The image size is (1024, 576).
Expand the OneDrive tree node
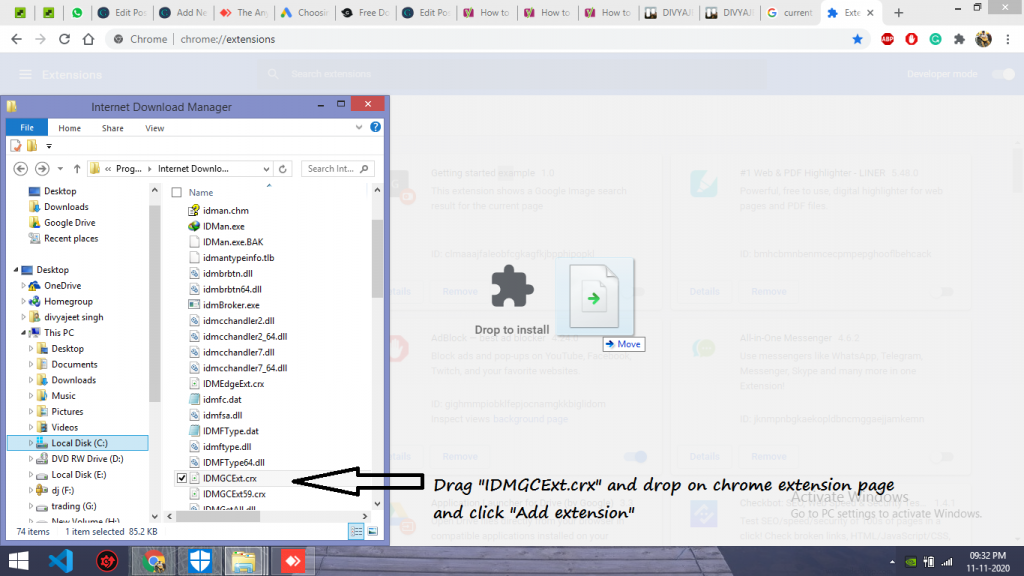24,285
